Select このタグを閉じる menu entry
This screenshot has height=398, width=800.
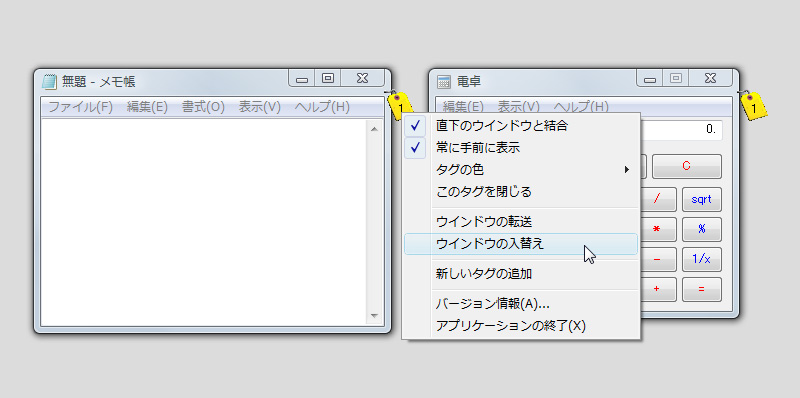(520, 192)
